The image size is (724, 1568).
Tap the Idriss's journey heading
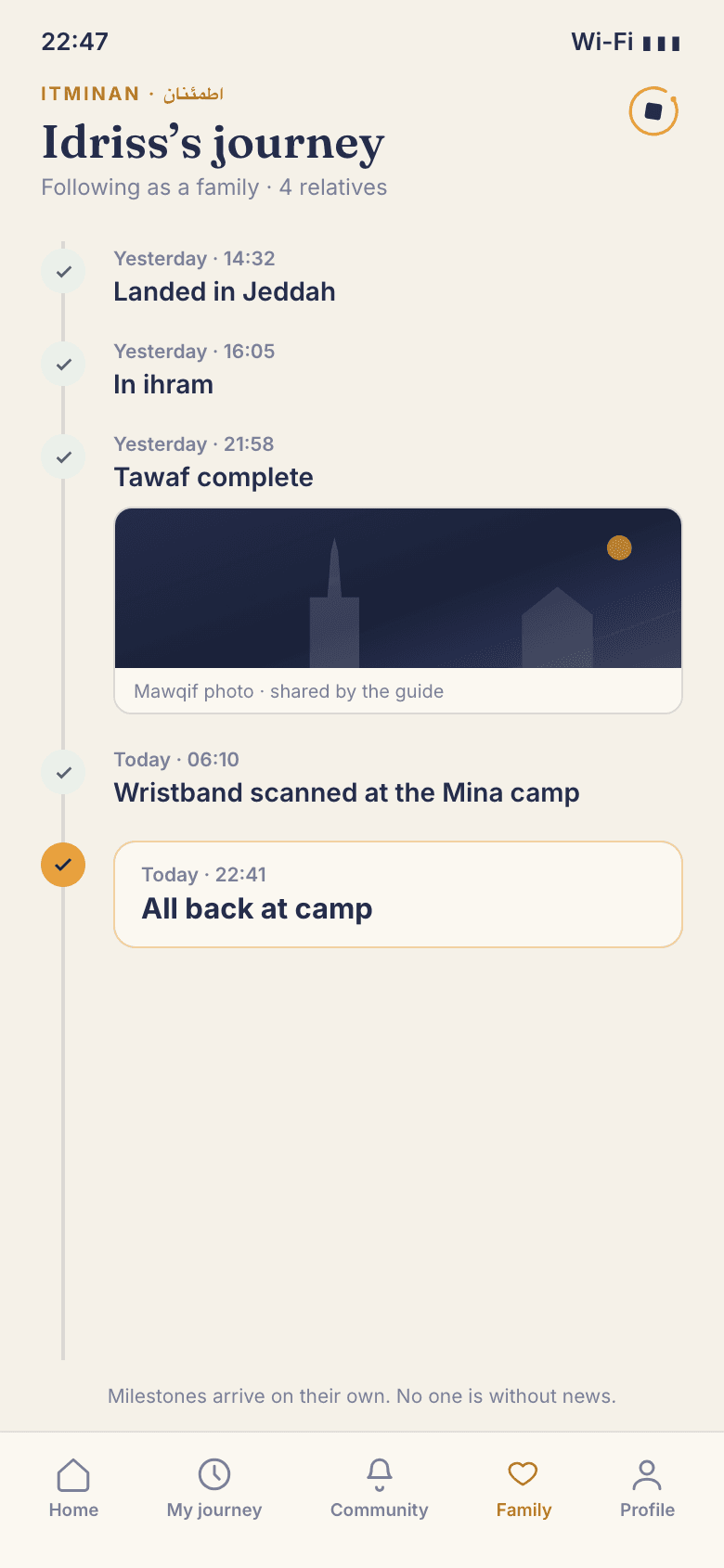(x=213, y=144)
